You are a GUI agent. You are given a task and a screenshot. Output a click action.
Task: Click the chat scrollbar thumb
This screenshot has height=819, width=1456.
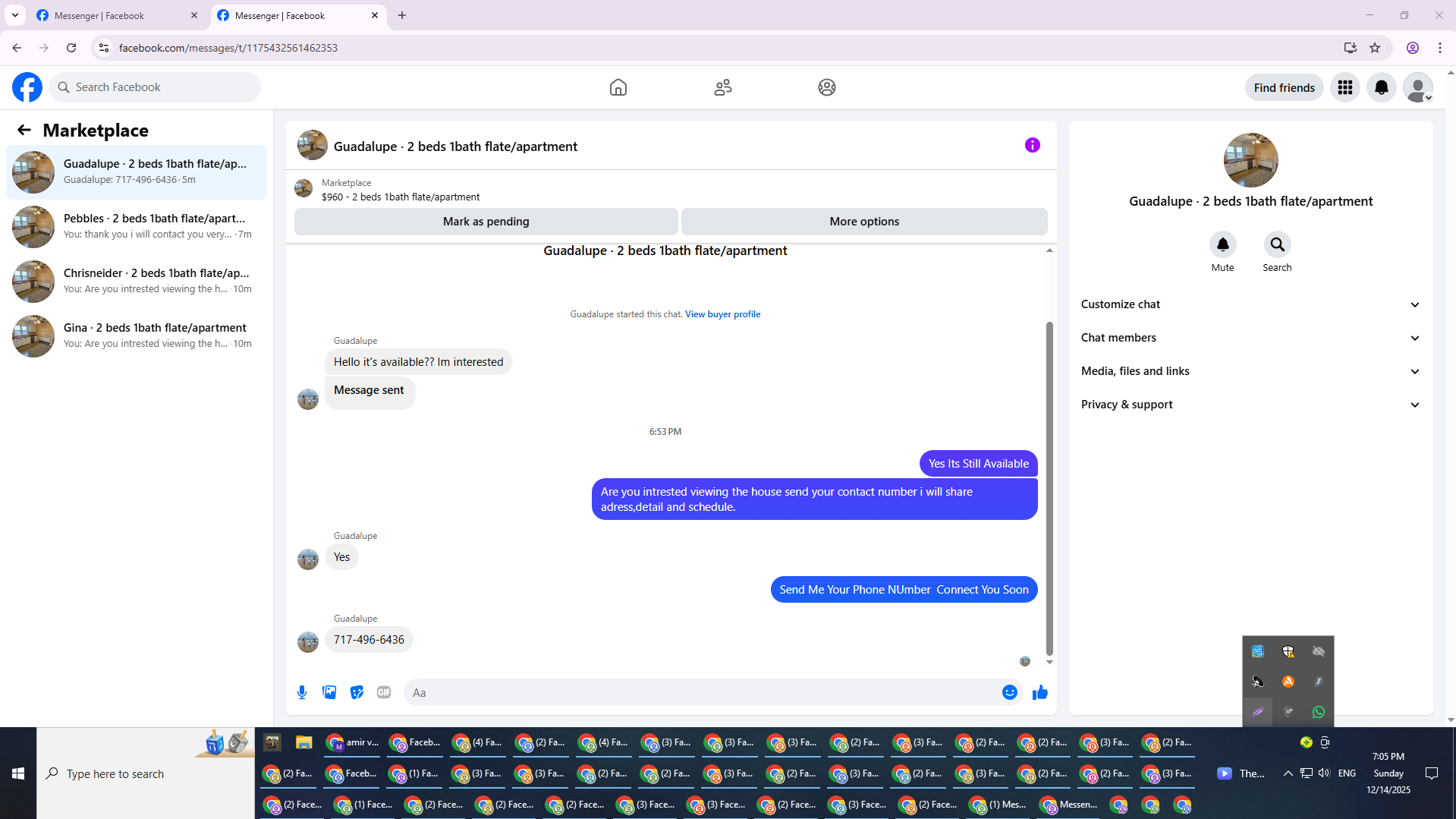pyautogui.click(x=1049, y=487)
